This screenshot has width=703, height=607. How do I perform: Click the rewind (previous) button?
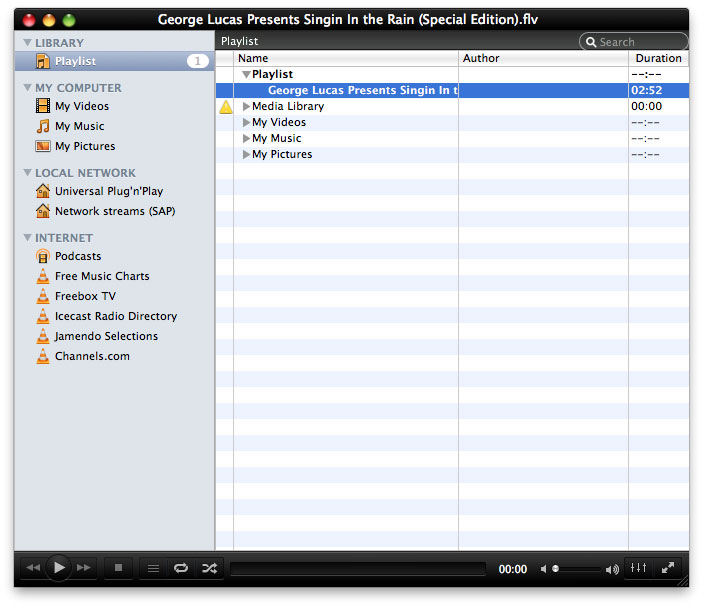click(x=33, y=568)
